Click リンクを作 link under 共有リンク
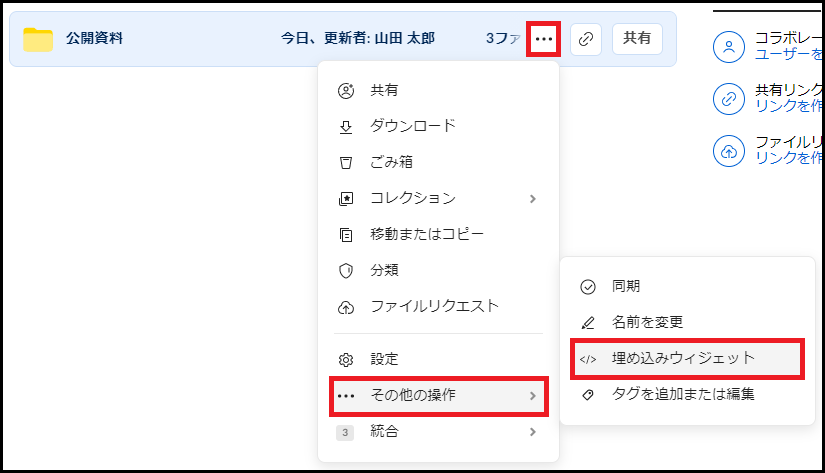 click(788, 106)
